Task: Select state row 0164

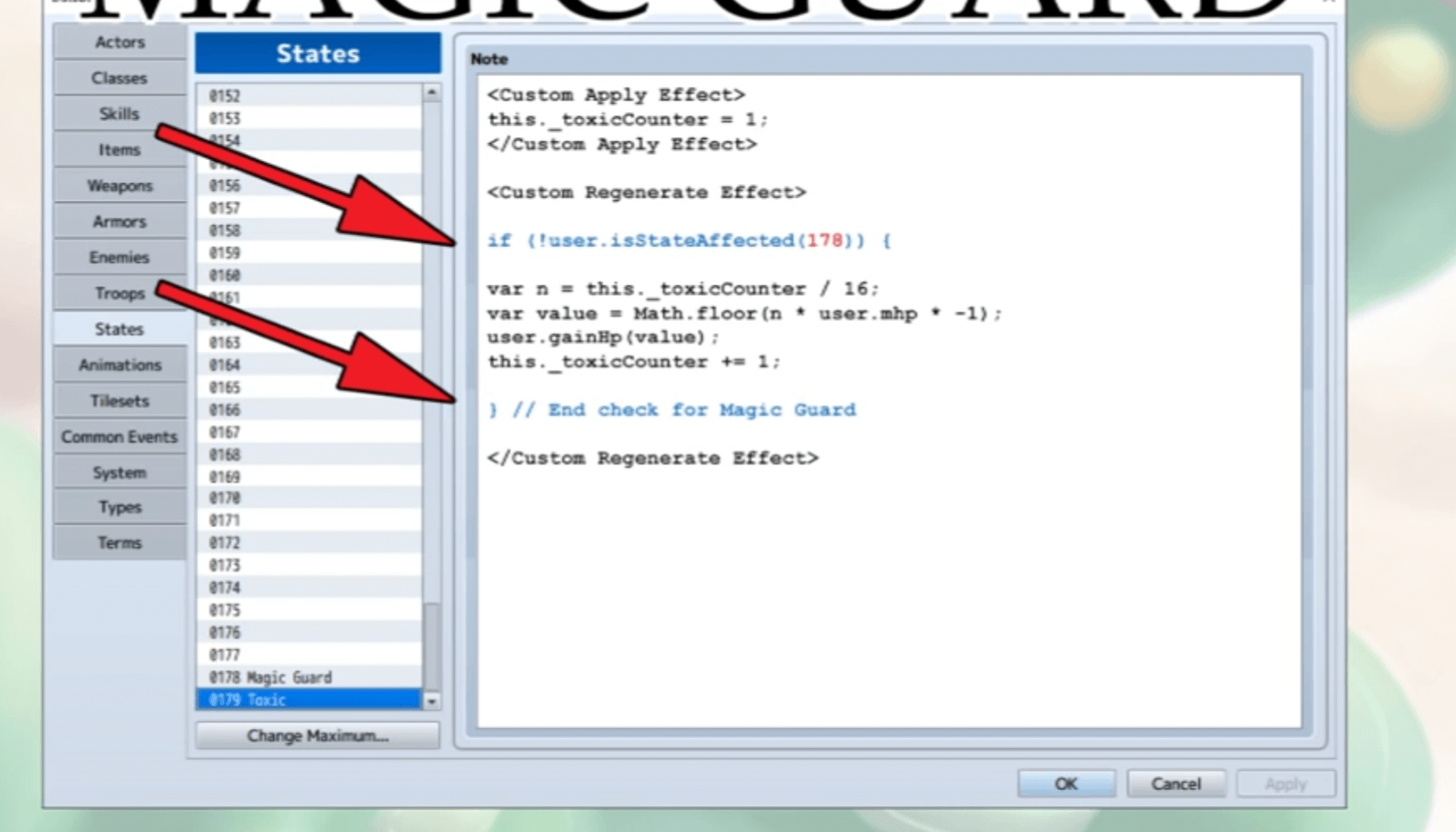Action: (310, 365)
